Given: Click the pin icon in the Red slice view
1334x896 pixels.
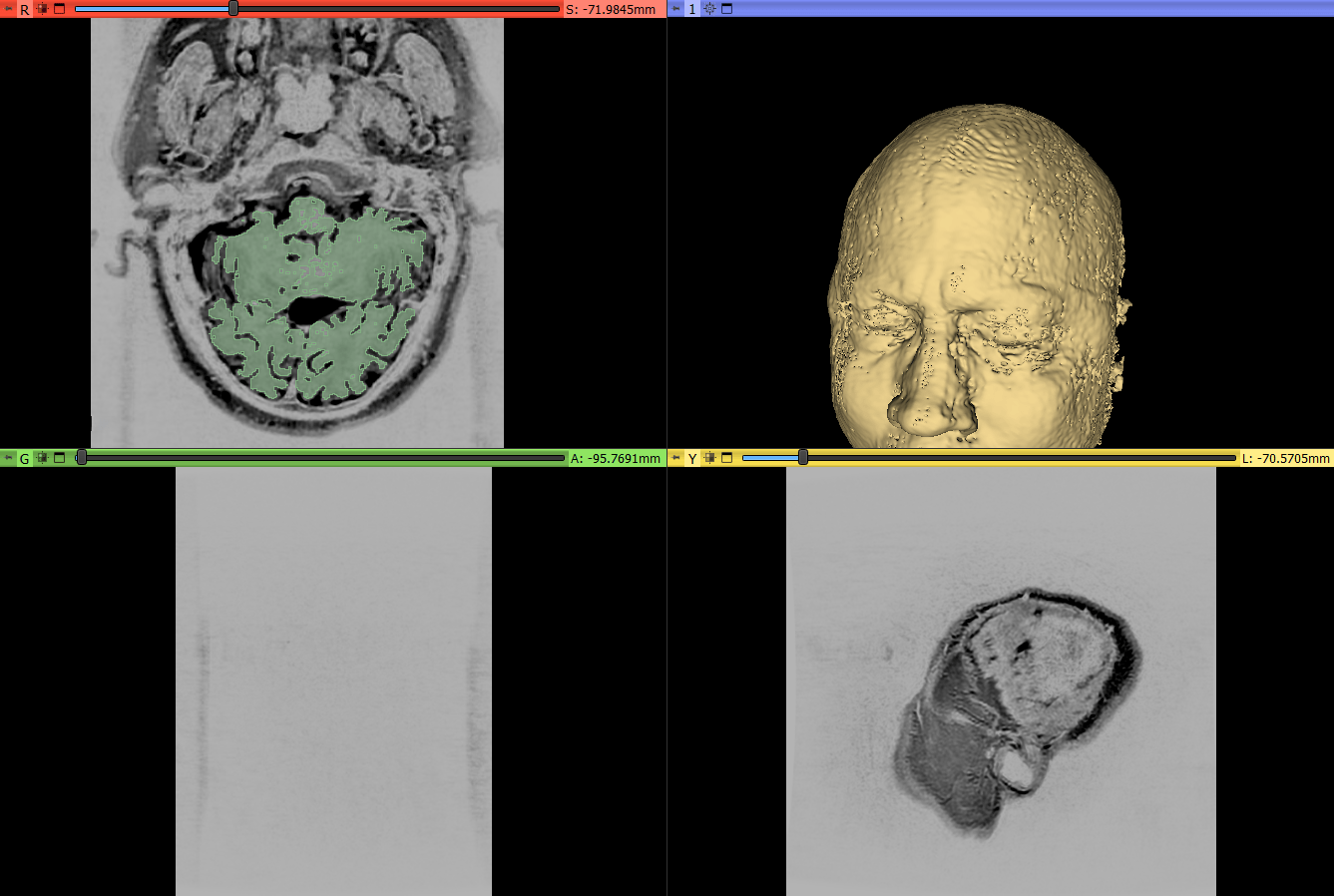Looking at the screenshot, I should pyautogui.click(x=8, y=9).
